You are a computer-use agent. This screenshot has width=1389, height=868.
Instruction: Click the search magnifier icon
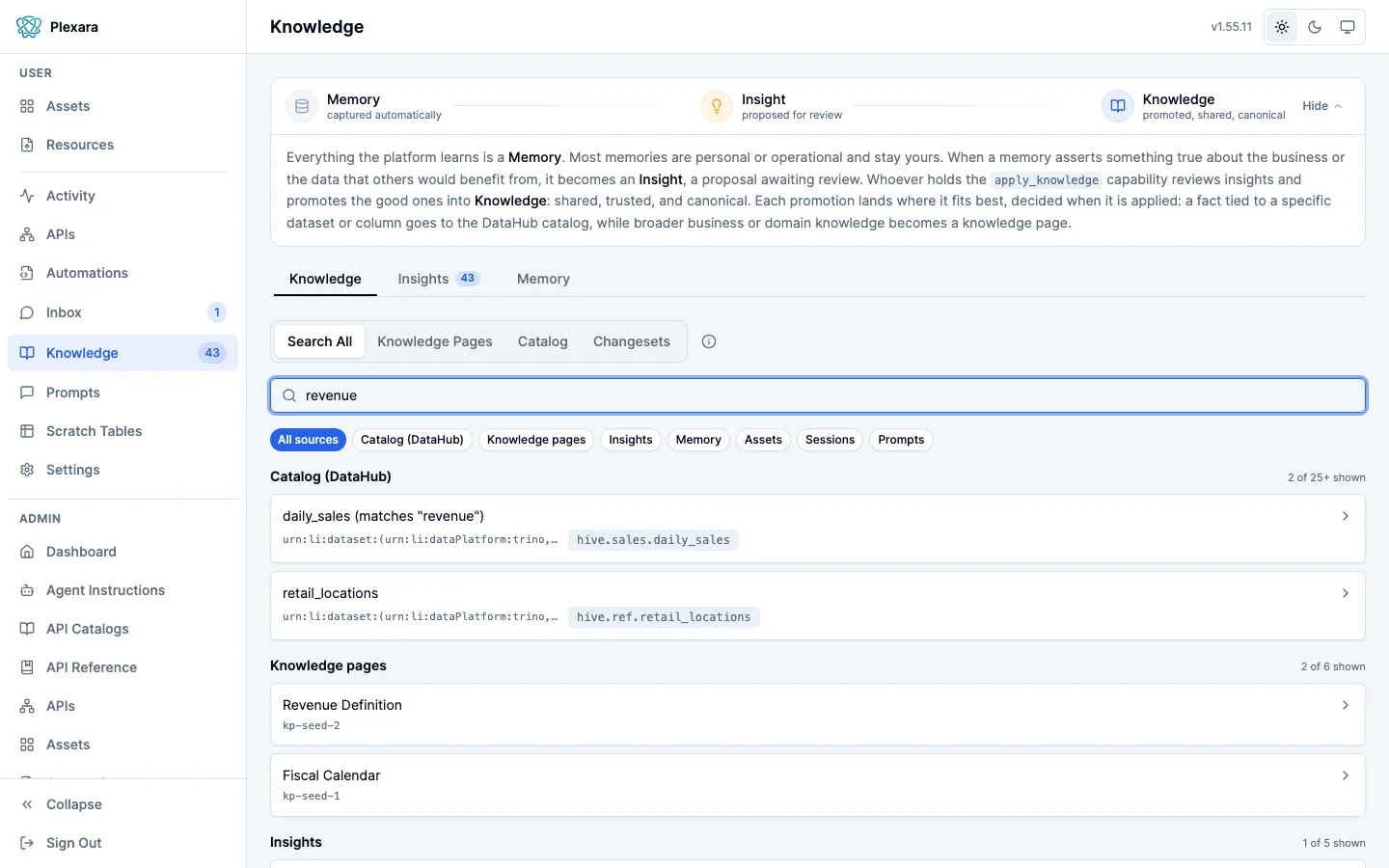289,395
